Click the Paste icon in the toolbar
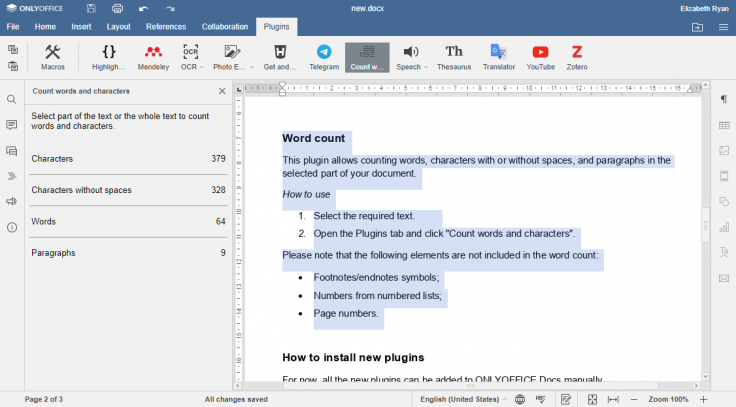Screen dimensions: 736x407 pos(13,66)
